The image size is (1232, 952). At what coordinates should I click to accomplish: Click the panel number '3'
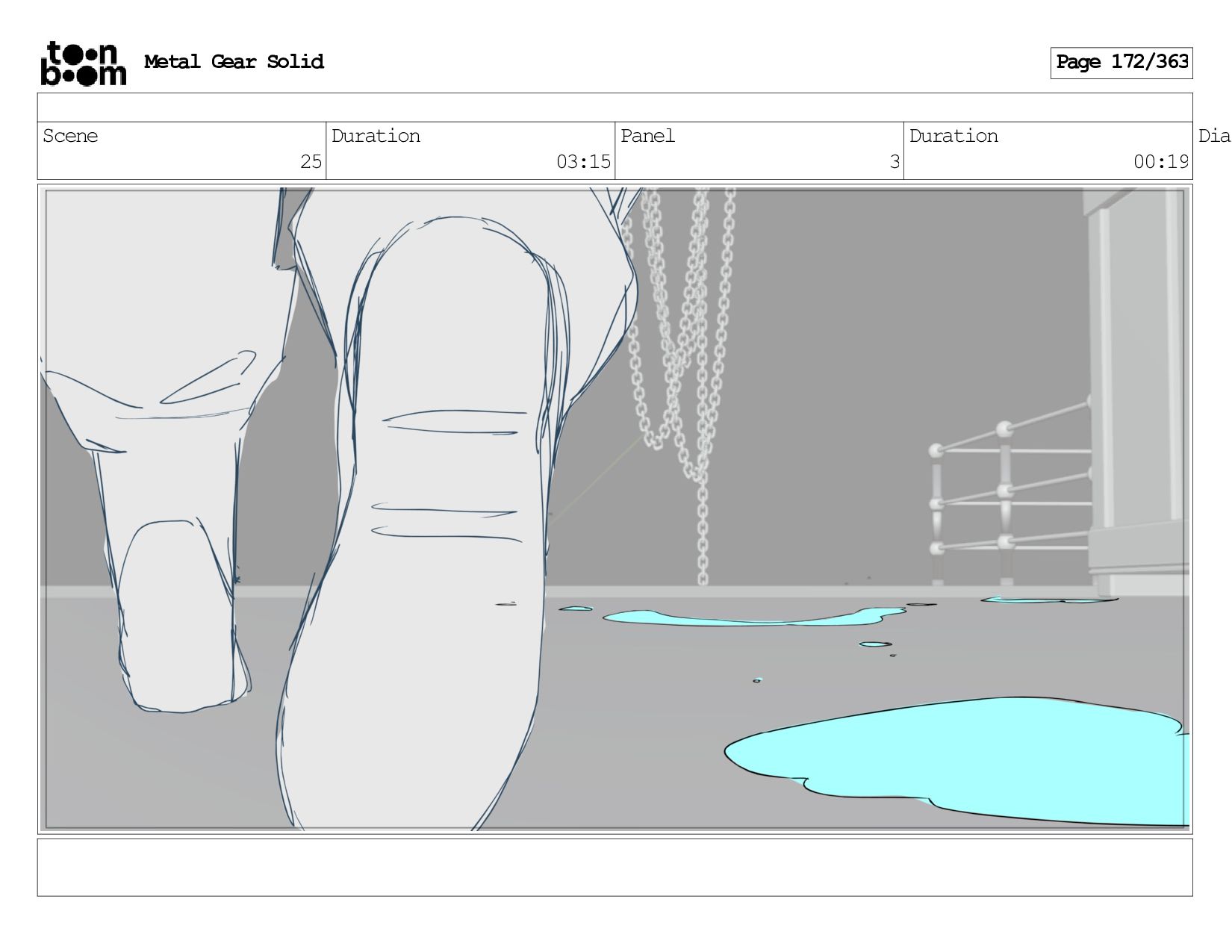pyautogui.click(x=895, y=161)
